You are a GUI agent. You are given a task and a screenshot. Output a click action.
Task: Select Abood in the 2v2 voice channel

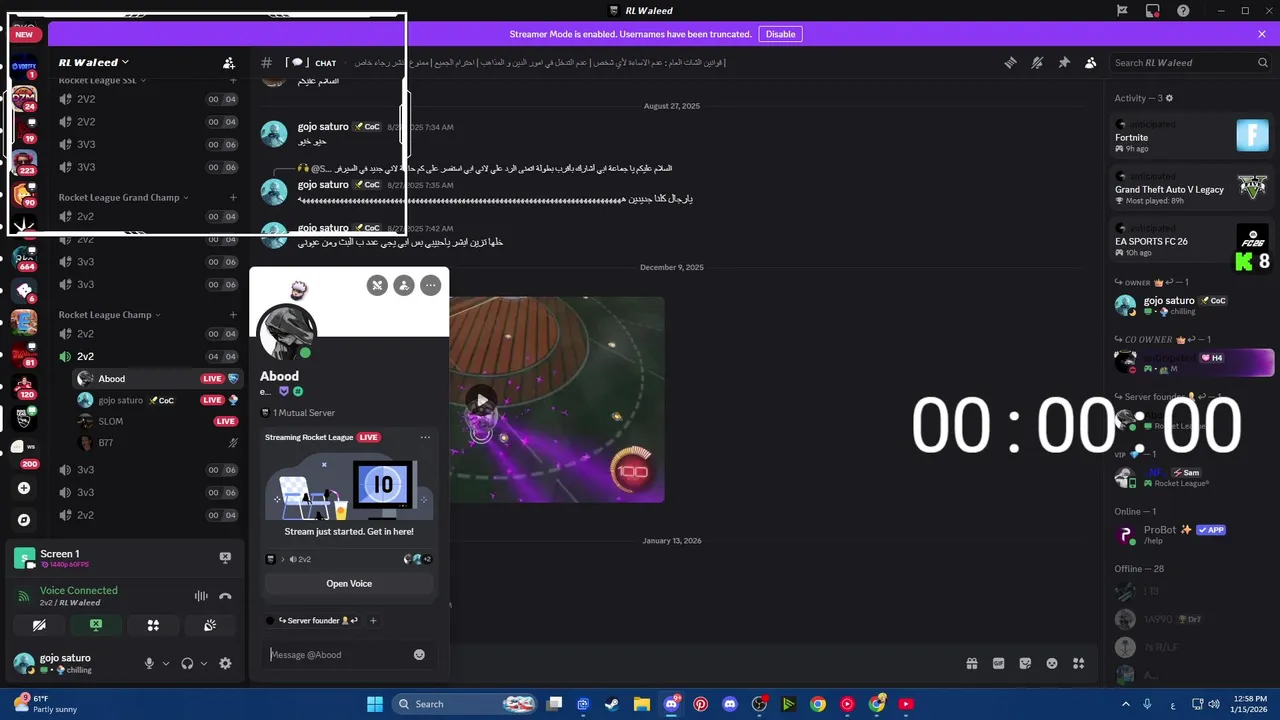(158, 379)
